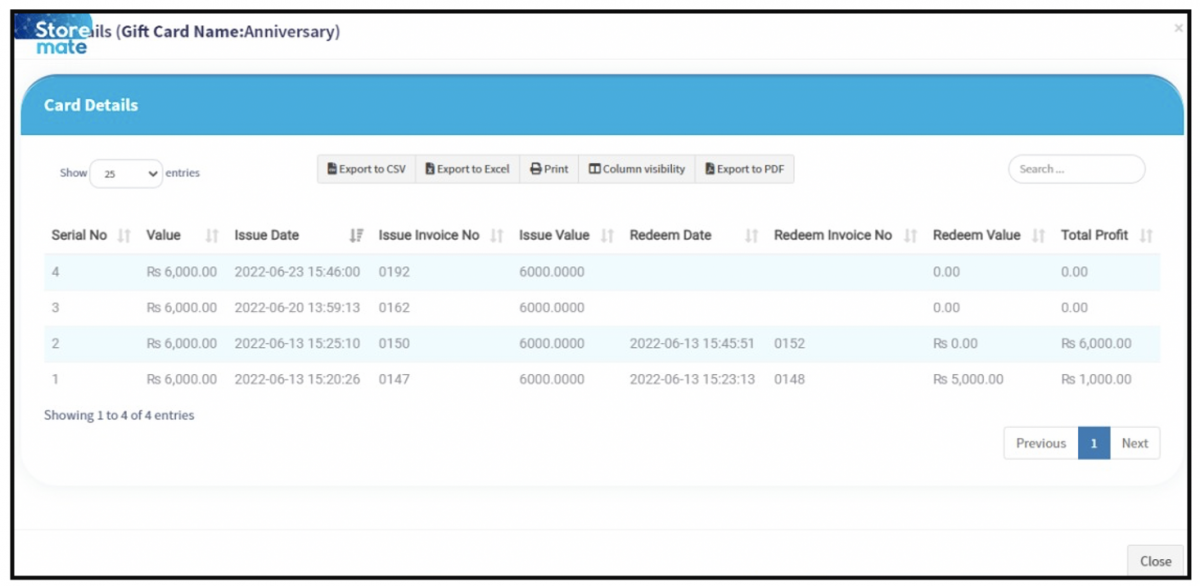Select page 1 in pagination

point(1094,443)
